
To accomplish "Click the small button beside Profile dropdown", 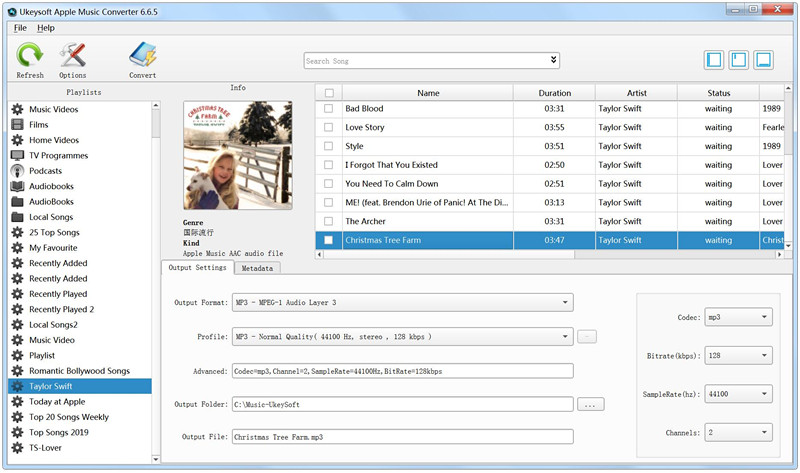I will (x=587, y=337).
